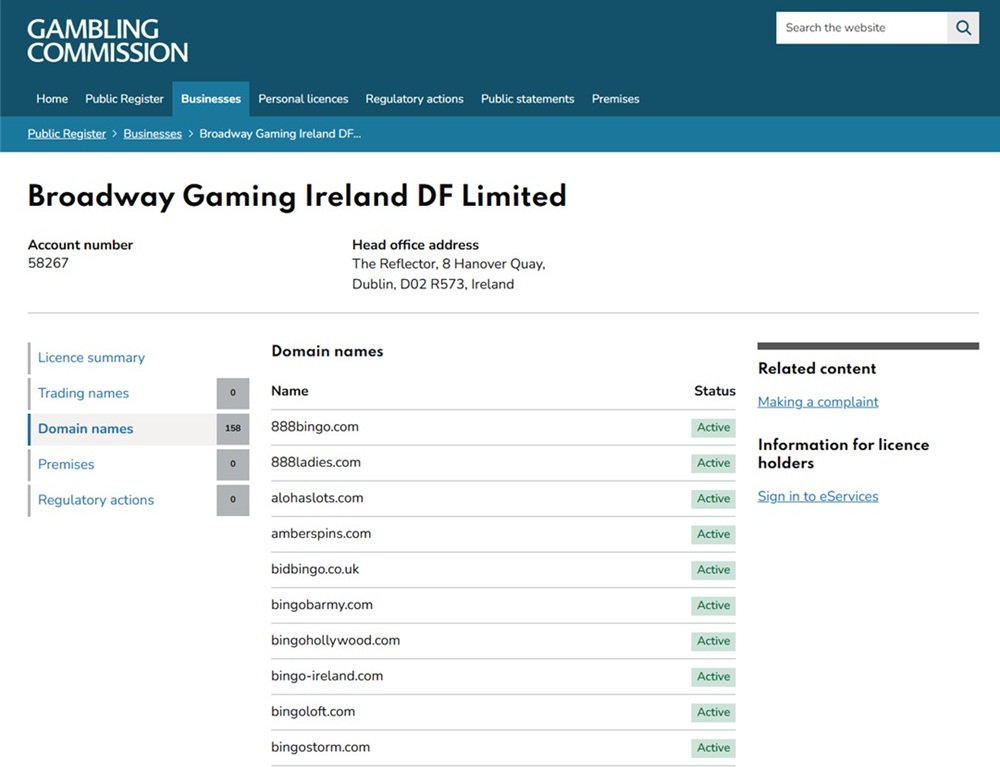Image resolution: width=1000 pixels, height=767 pixels.
Task: Click the search magnifier icon button
Action: pos(963,27)
